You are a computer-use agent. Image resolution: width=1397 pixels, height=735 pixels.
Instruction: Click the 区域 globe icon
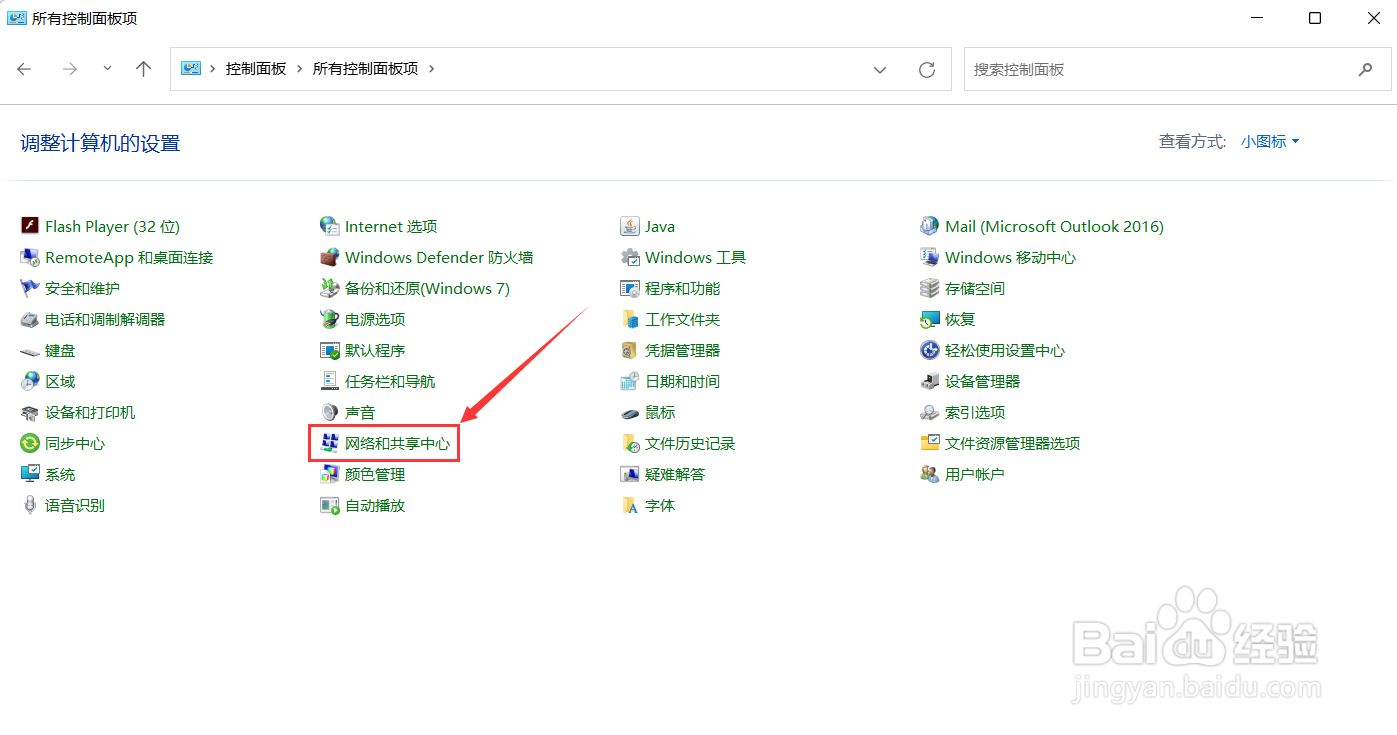pyautogui.click(x=30, y=382)
